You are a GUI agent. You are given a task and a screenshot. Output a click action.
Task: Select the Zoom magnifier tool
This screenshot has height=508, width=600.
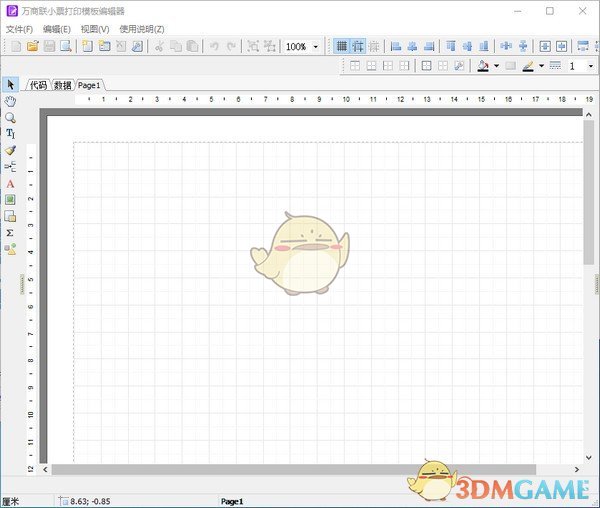(10, 117)
